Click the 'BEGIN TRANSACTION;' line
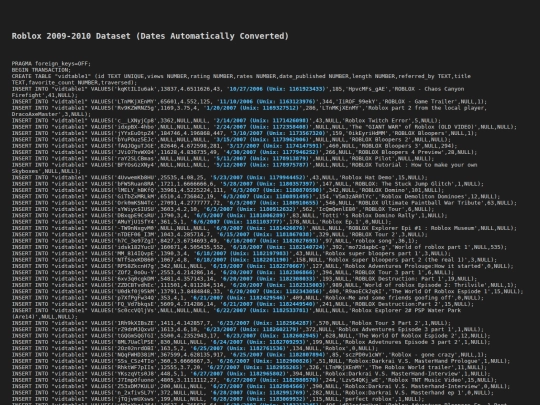This screenshot has width=540, height=405. [41, 70]
